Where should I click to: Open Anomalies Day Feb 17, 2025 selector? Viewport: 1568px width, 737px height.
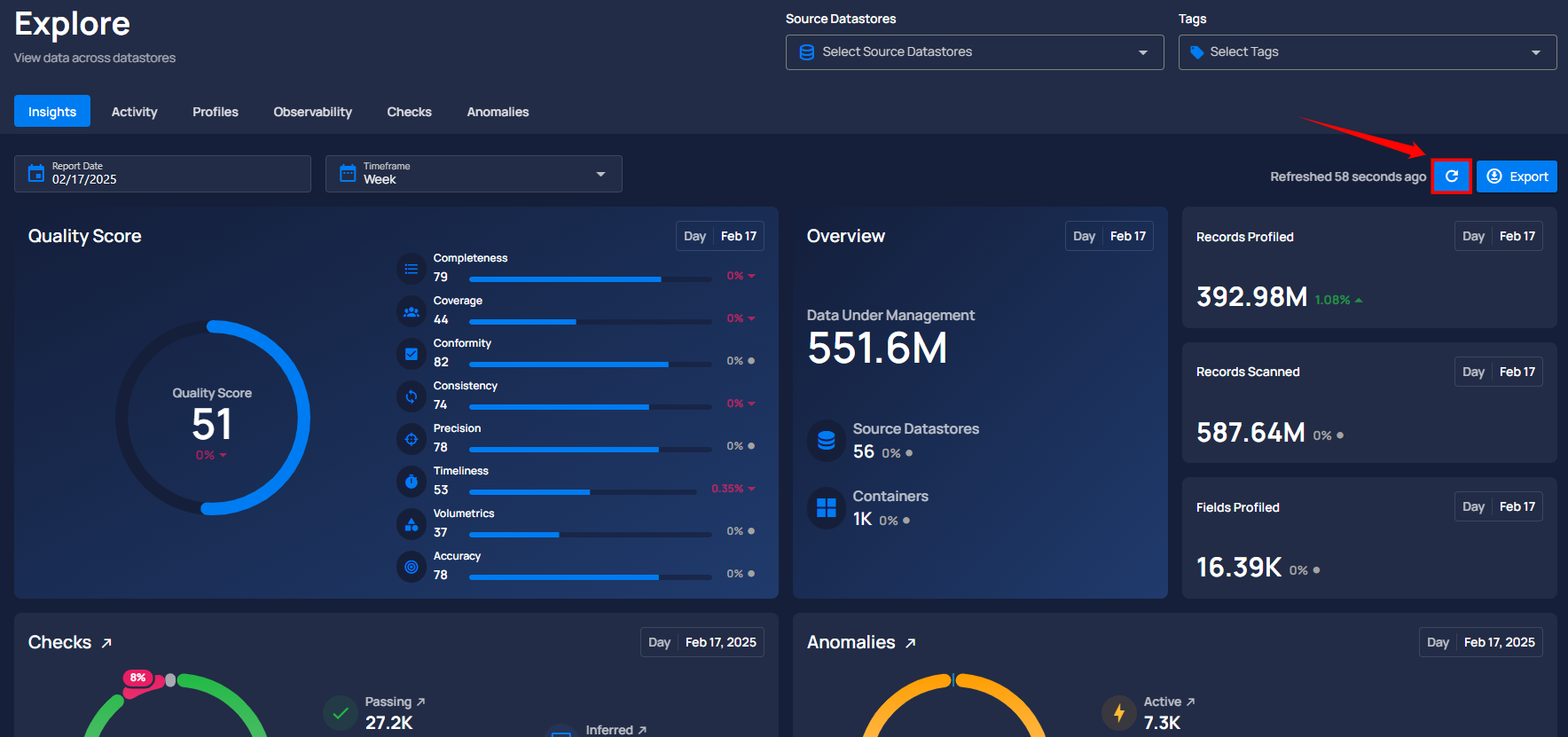(1481, 642)
